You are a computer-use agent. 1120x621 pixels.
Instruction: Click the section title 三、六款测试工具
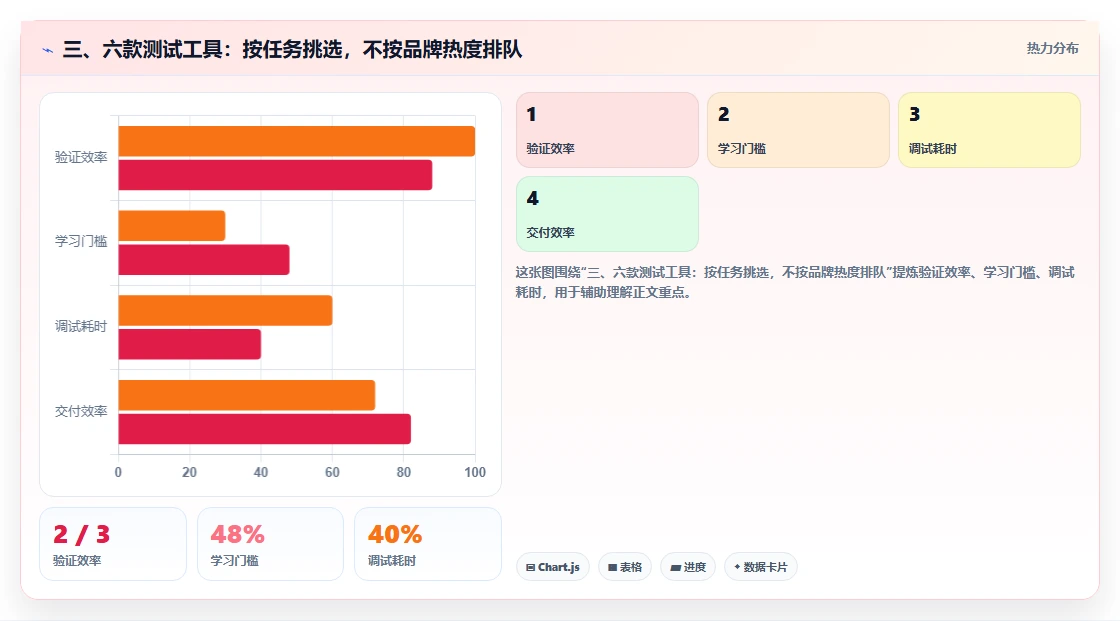pos(292,49)
